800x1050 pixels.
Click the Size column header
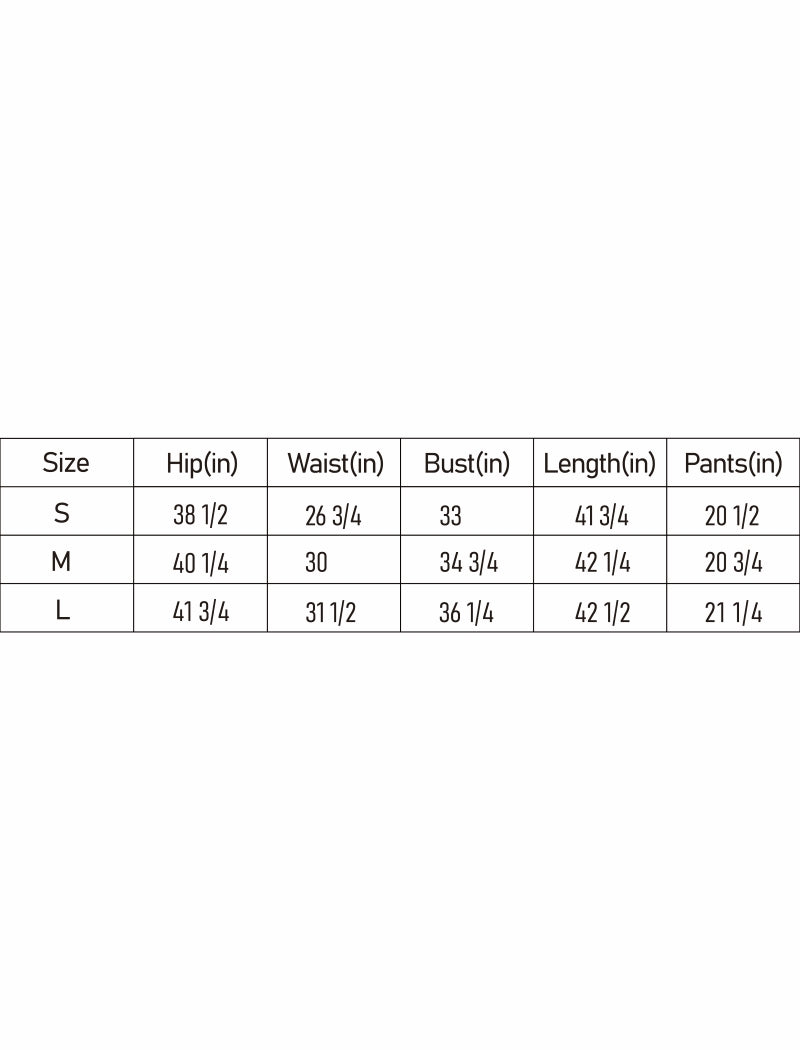(x=66, y=463)
